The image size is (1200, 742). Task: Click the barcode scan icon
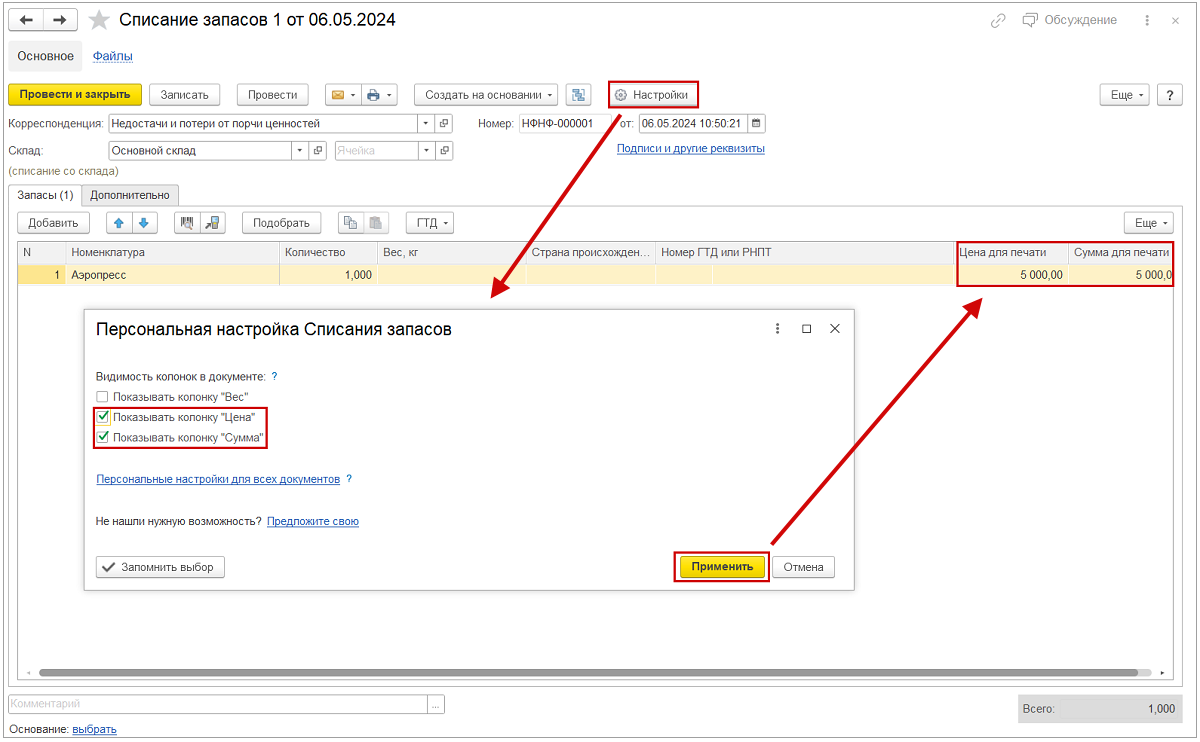point(187,223)
